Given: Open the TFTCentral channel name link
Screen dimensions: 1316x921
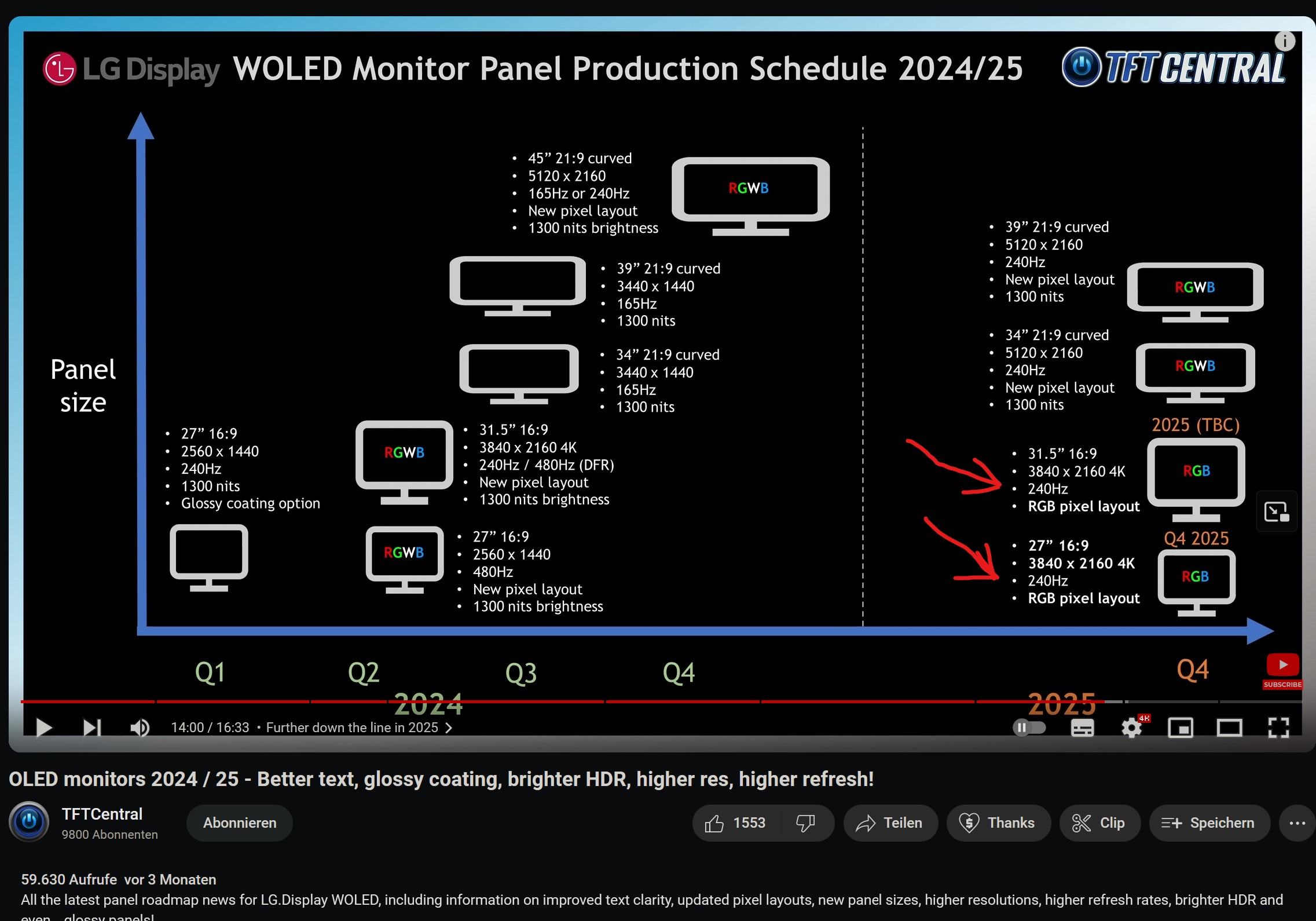Looking at the screenshot, I should [102, 814].
